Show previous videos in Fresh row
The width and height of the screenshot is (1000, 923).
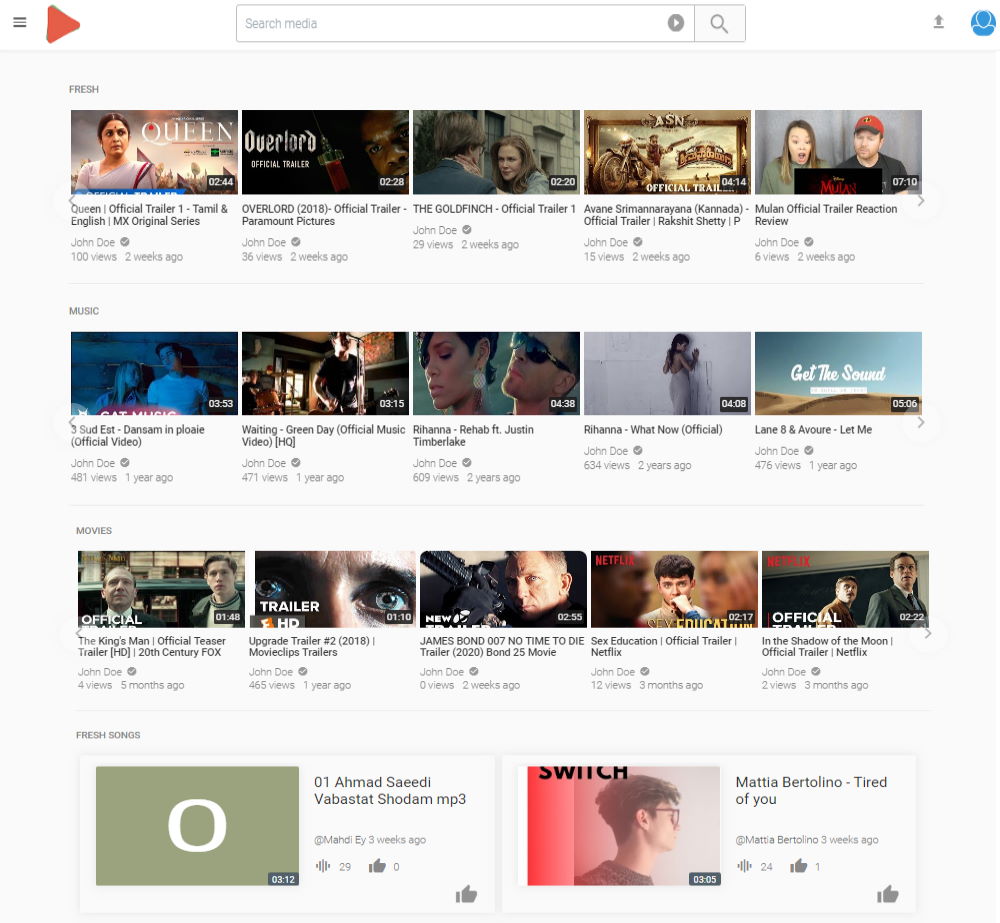coord(72,201)
